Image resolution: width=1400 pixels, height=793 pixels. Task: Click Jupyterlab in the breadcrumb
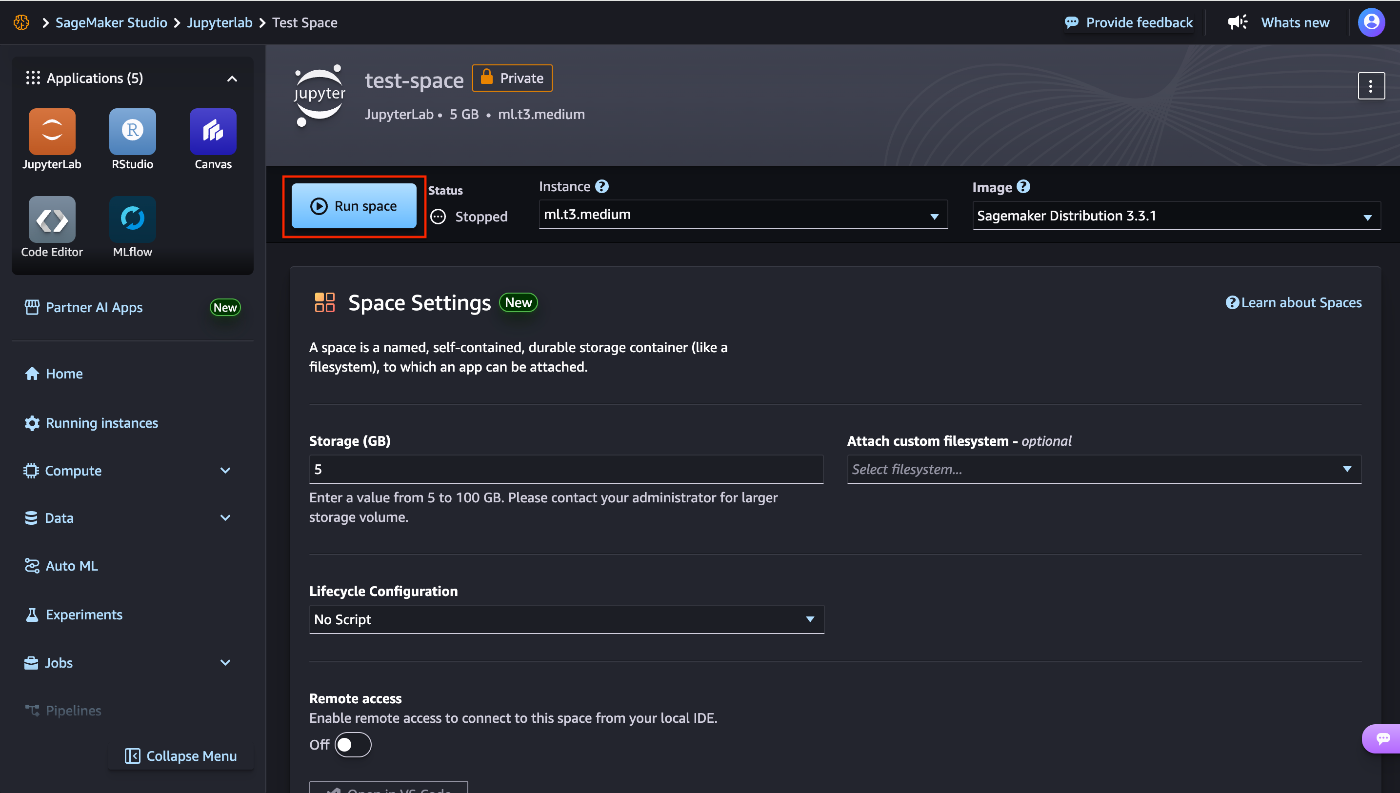click(220, 22)
